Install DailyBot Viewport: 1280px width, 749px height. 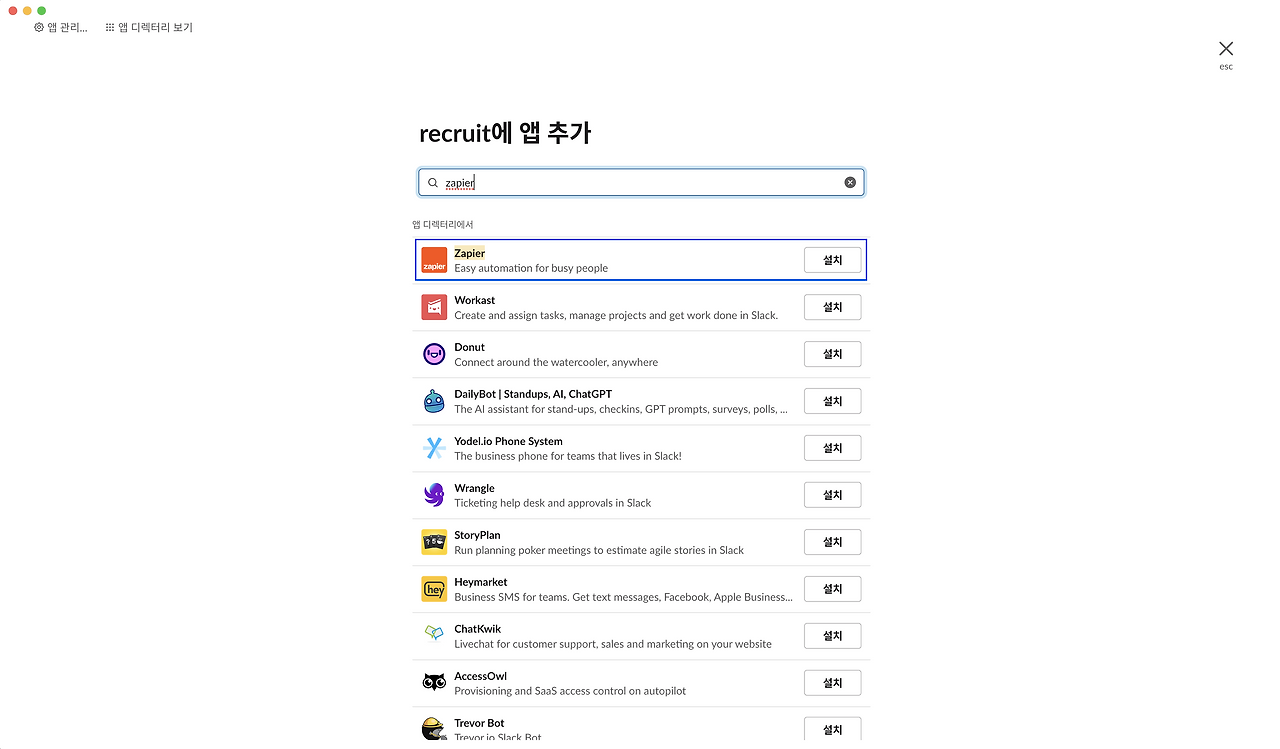tap(832, 401)
